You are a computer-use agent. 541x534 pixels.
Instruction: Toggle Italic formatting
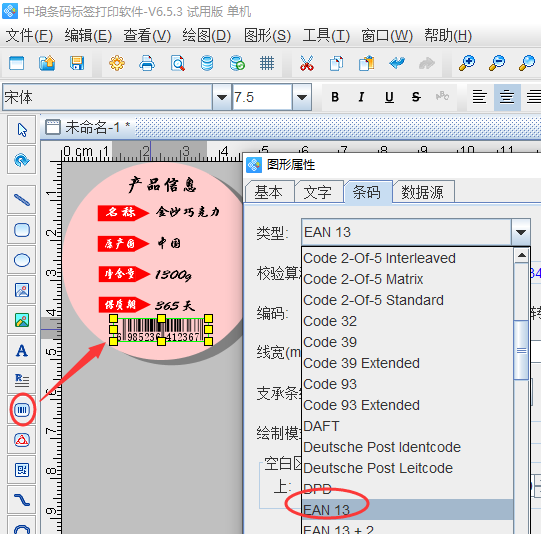[x=361, y=97]
